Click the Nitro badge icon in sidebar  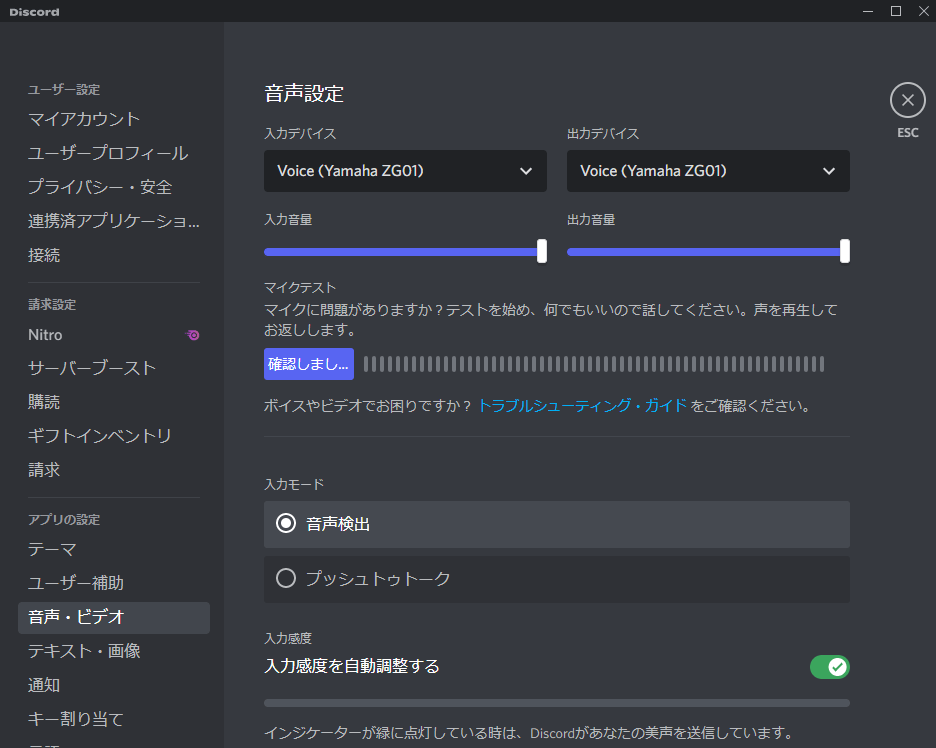(x=193, y=335)
